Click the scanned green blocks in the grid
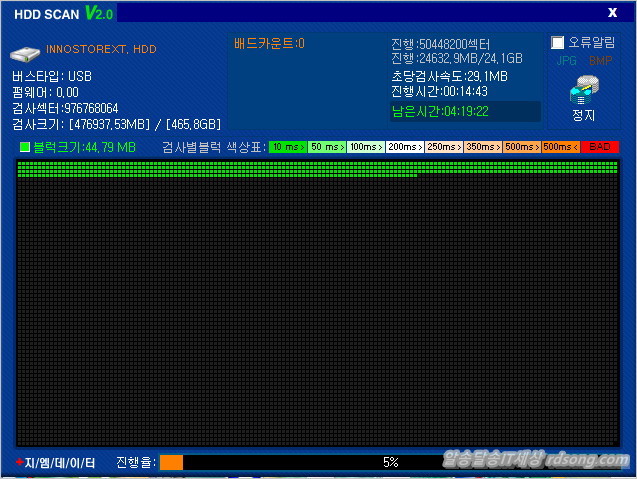Screen dimensions: 637x479 pos(317,169)
